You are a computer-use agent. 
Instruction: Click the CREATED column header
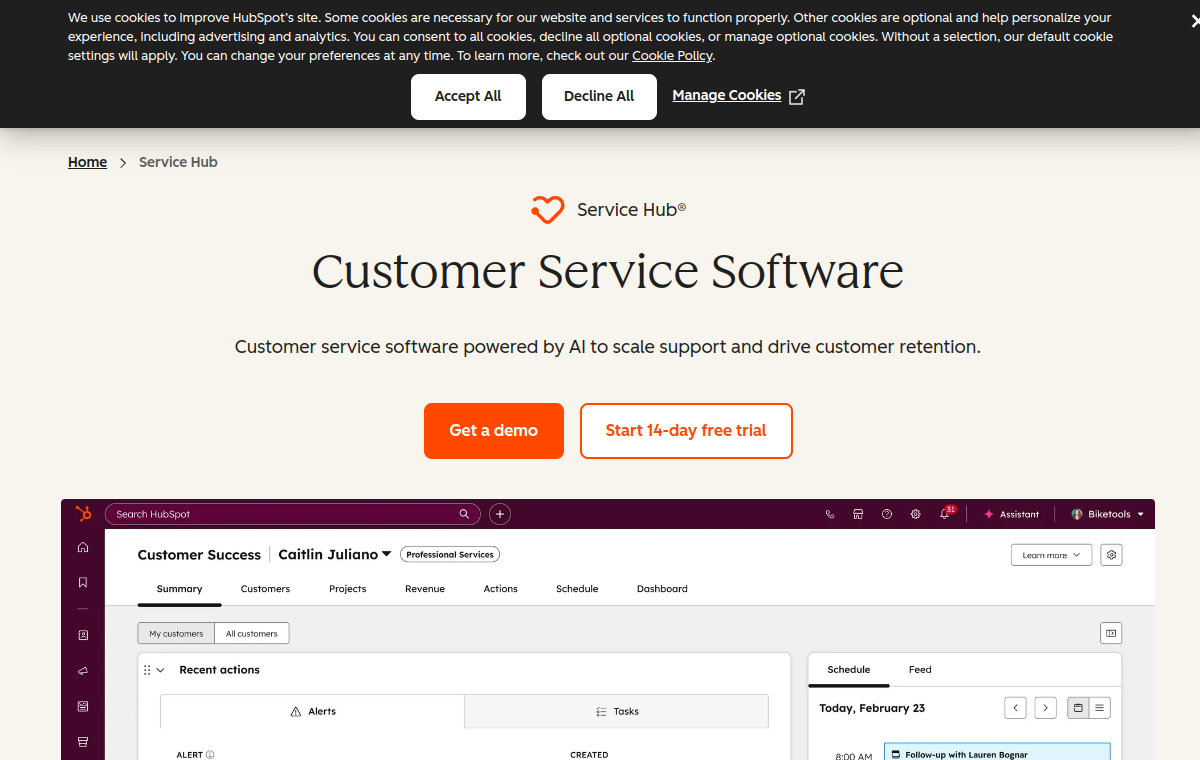[x=589, y=755]
